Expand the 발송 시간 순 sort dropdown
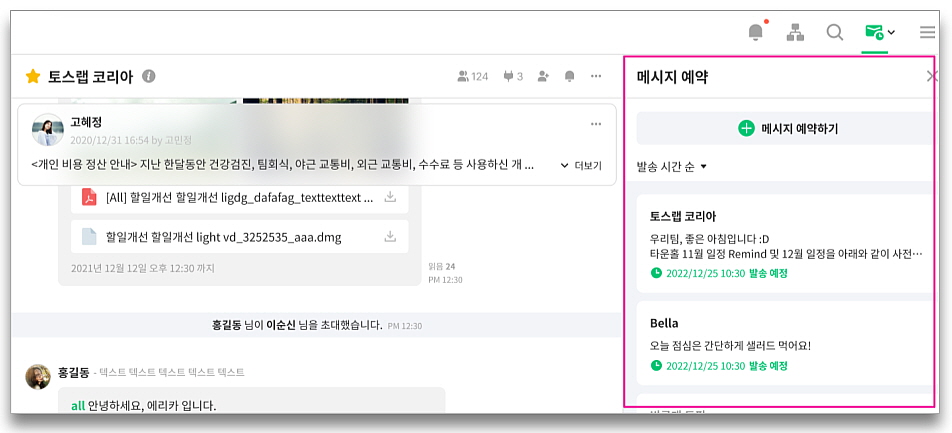Screen dimensions: 952x433 [672, 166]
